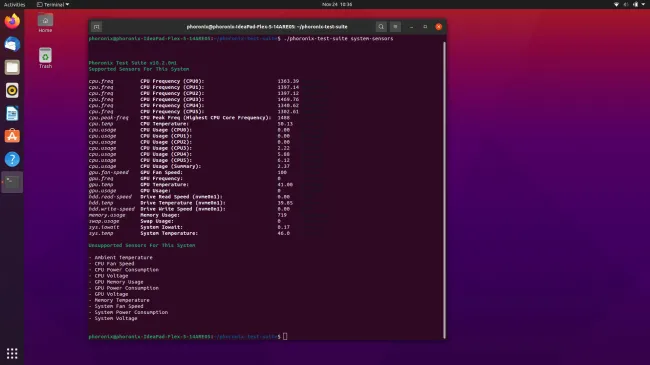The height and width of the screenshot is (365, 650).
Task: Open the Activities overview
Action: coord(15,5)
